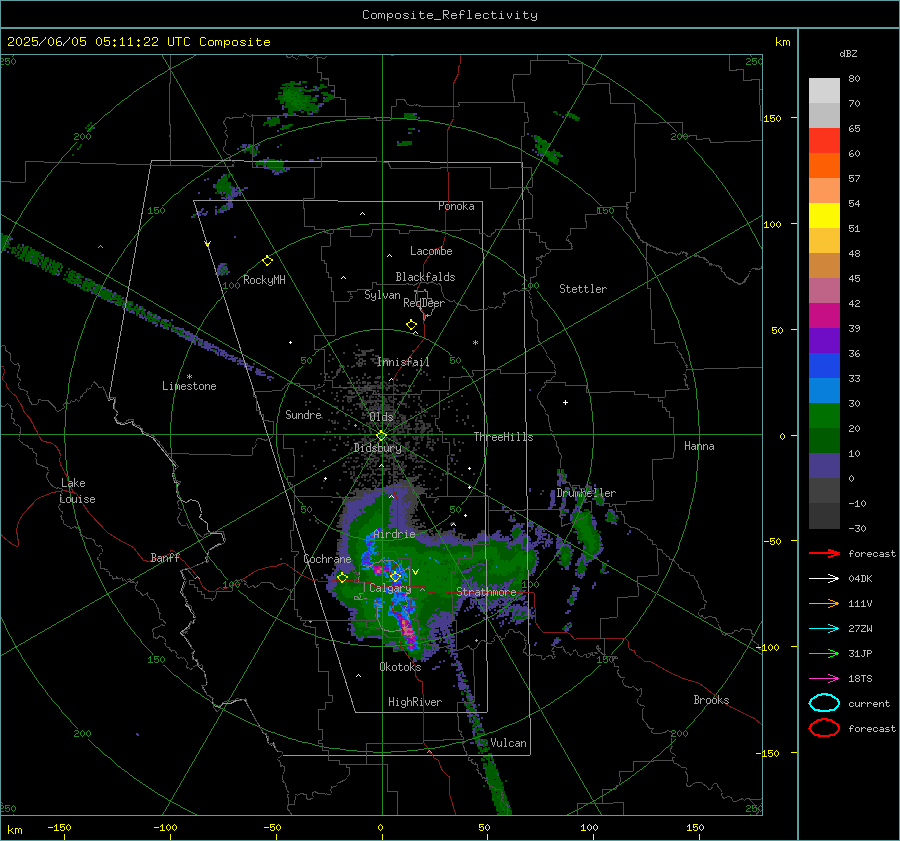Click the Sundre city label

coord(304,414)
